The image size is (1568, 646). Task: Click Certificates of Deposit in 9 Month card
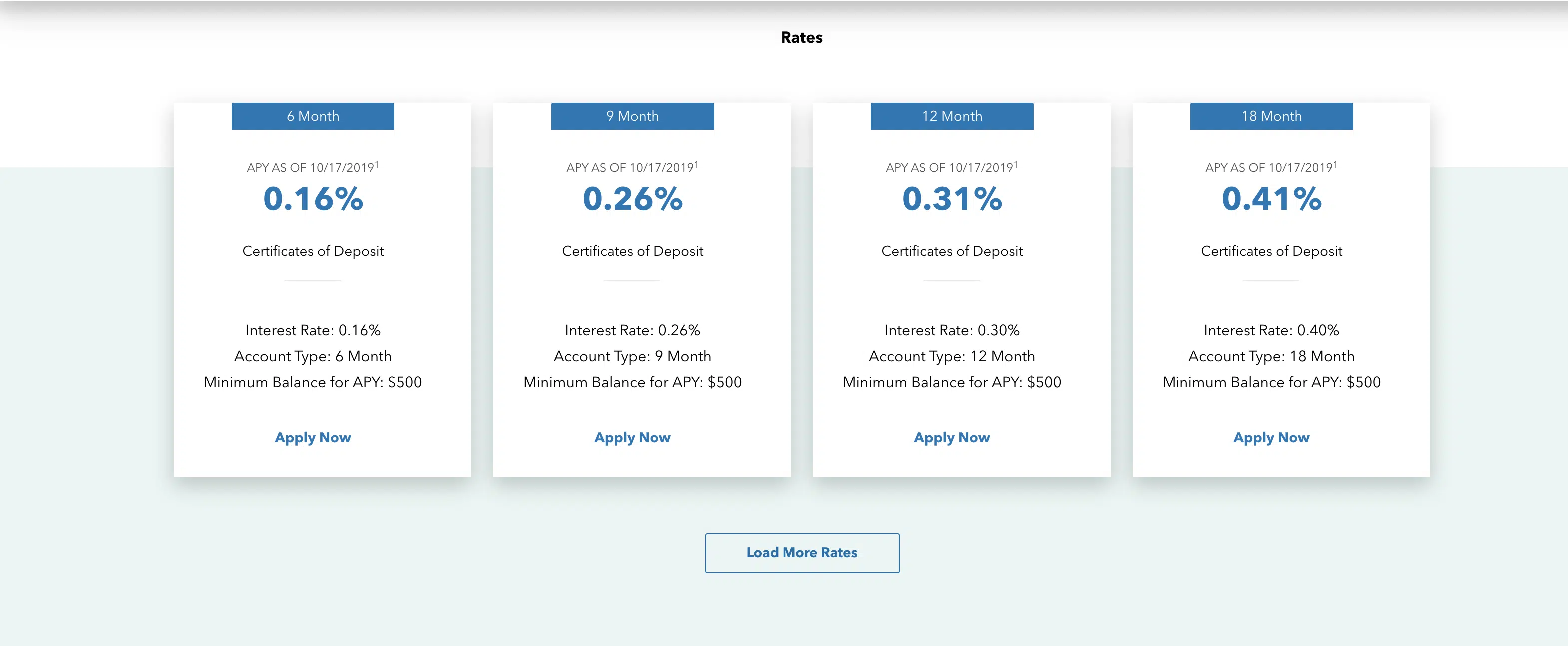coord(632,251)
